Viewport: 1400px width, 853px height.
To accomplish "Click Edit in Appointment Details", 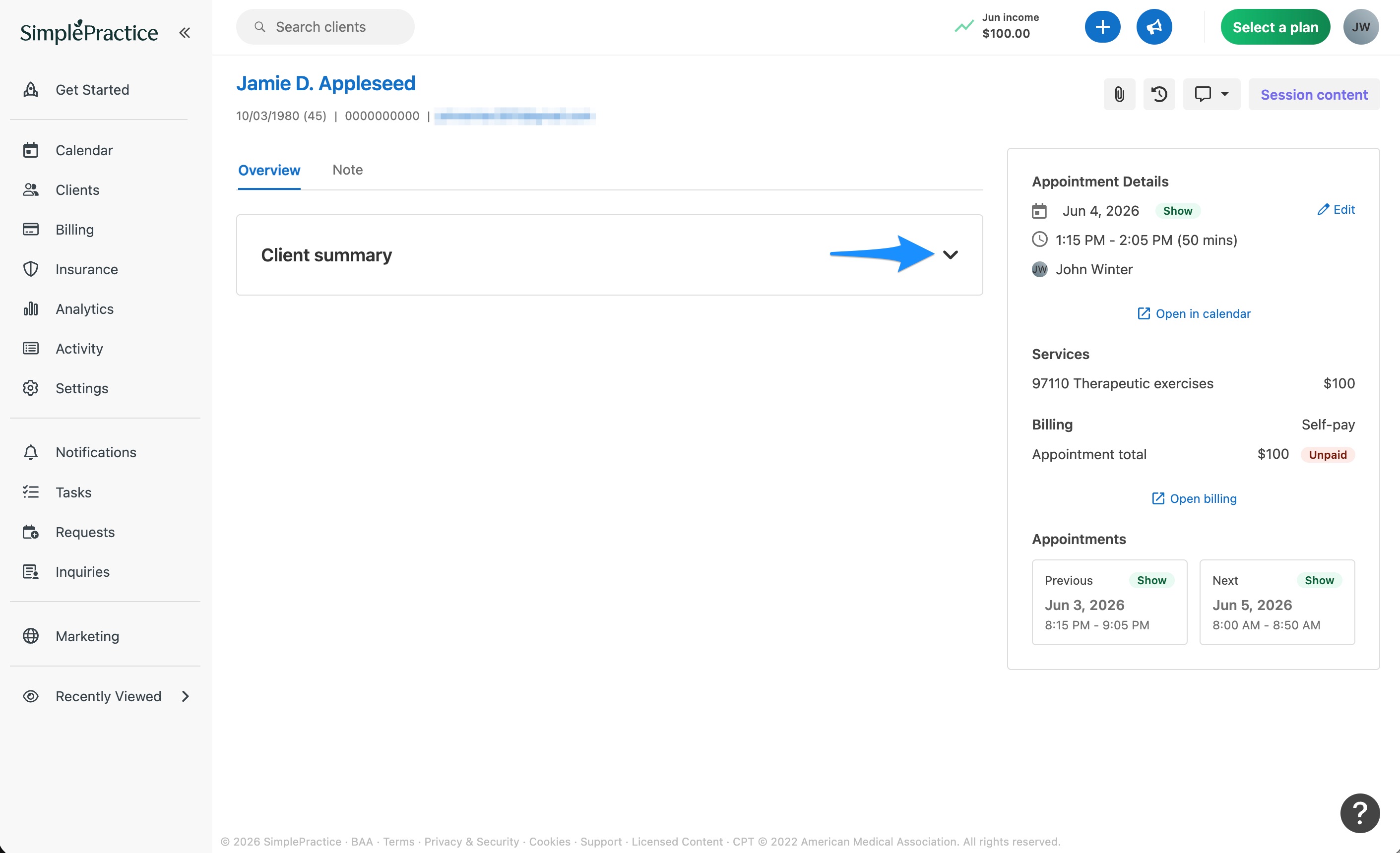I will (1336, 210).
